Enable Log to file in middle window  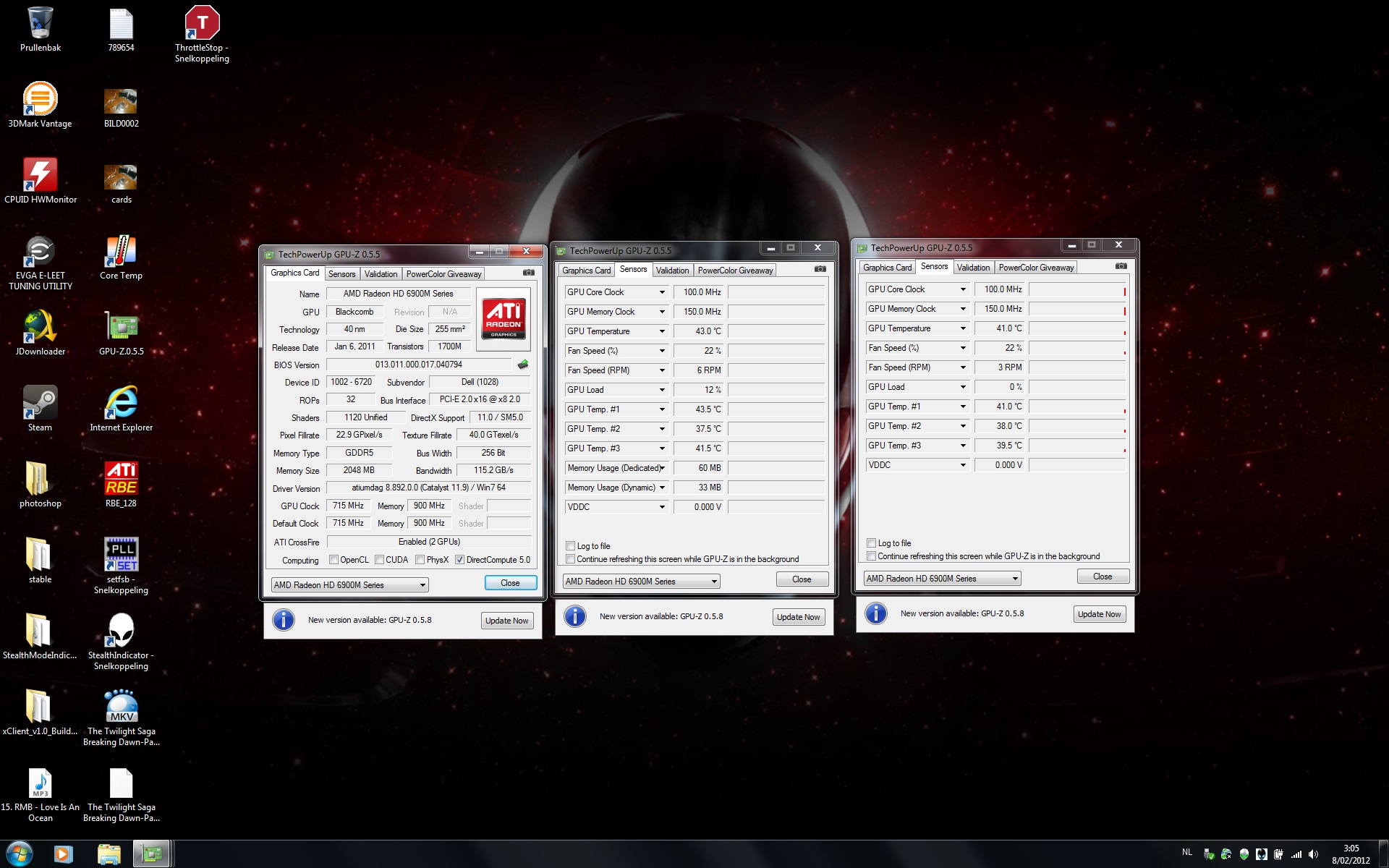pyautogui.click(x=571, y=546)
